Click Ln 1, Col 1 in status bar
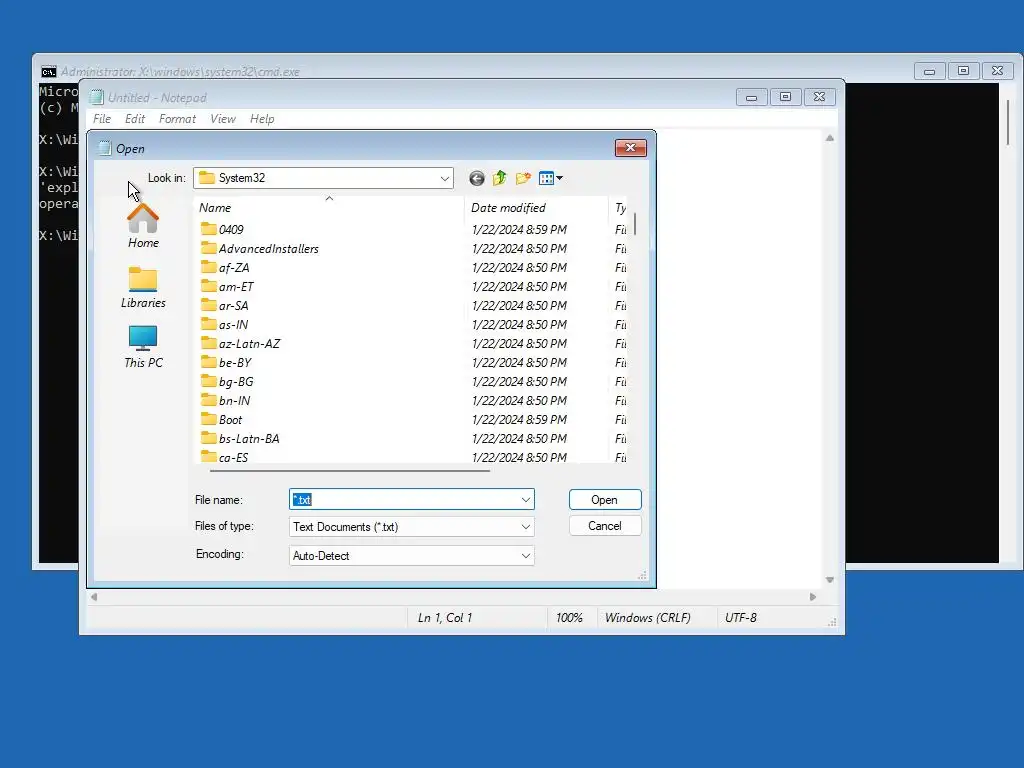Viewport: 1024px width, 768px height. point(445,618)
